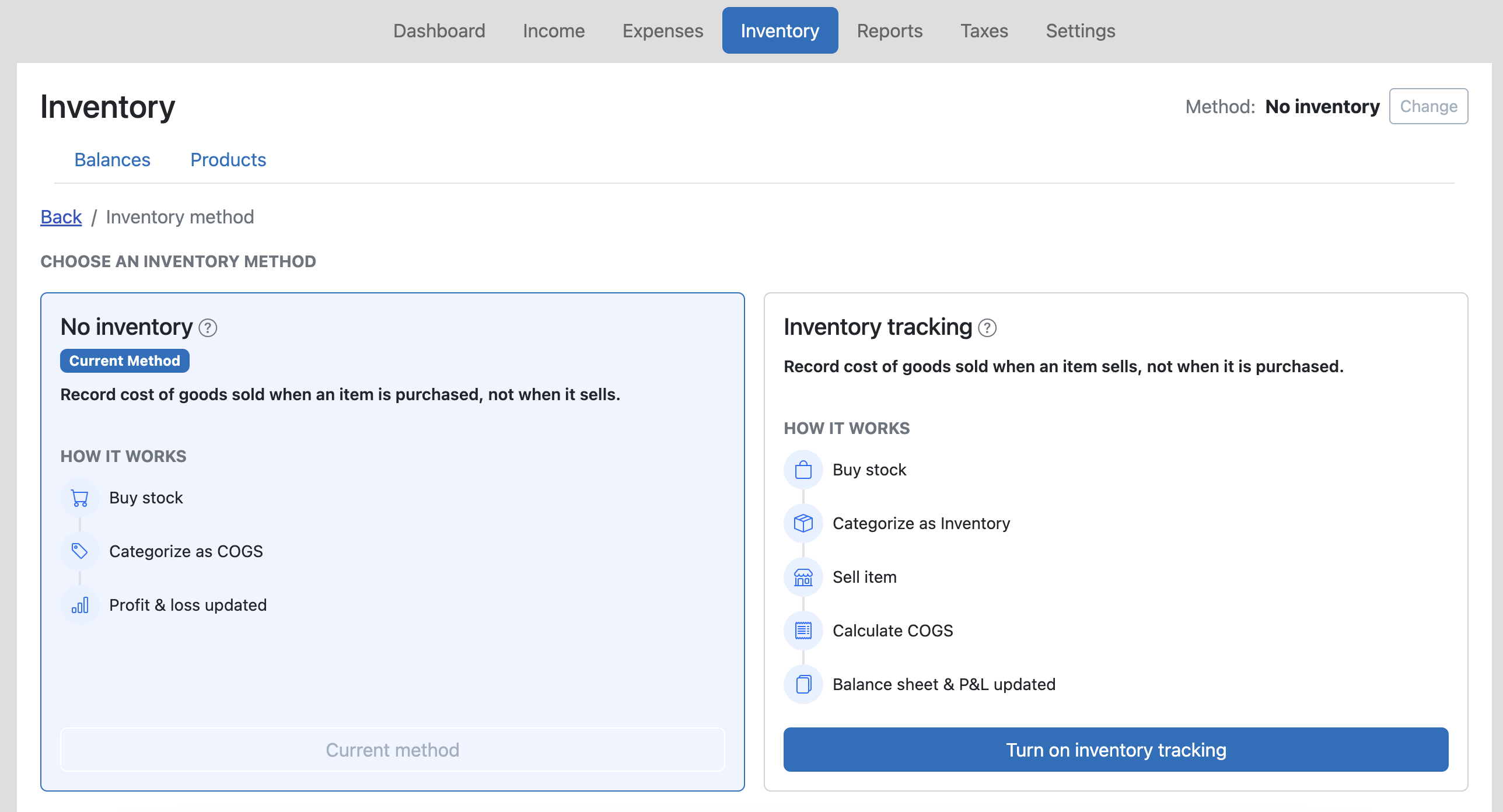Click the document icon for Balance sheet & P&L

click(803, 684)
